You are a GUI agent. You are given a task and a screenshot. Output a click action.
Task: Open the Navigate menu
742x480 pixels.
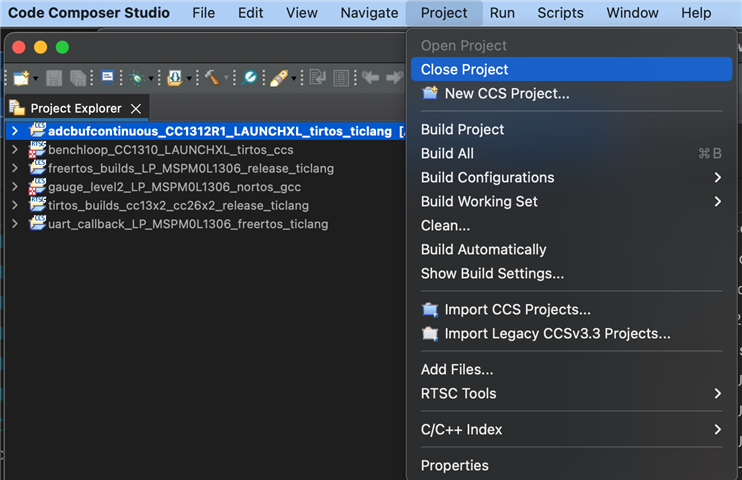point(369,13)
